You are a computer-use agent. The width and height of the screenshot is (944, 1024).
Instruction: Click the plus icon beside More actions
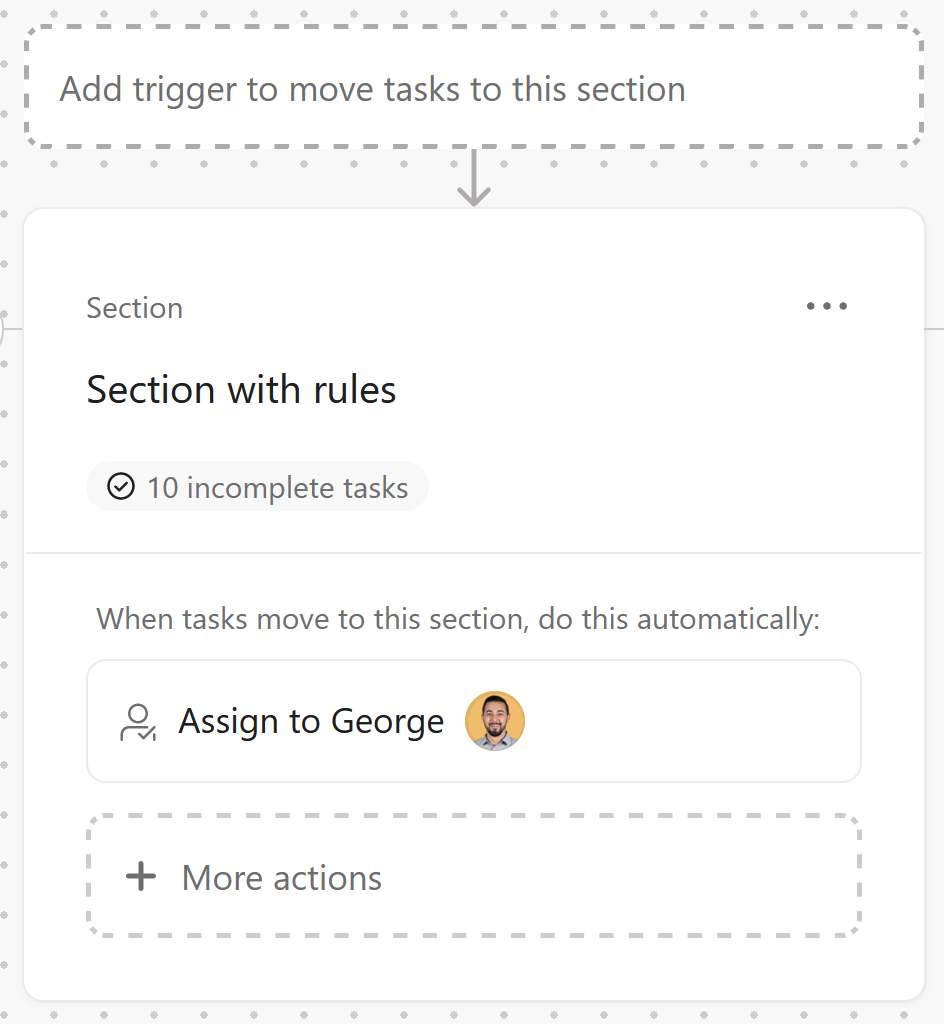pos(141,877)
